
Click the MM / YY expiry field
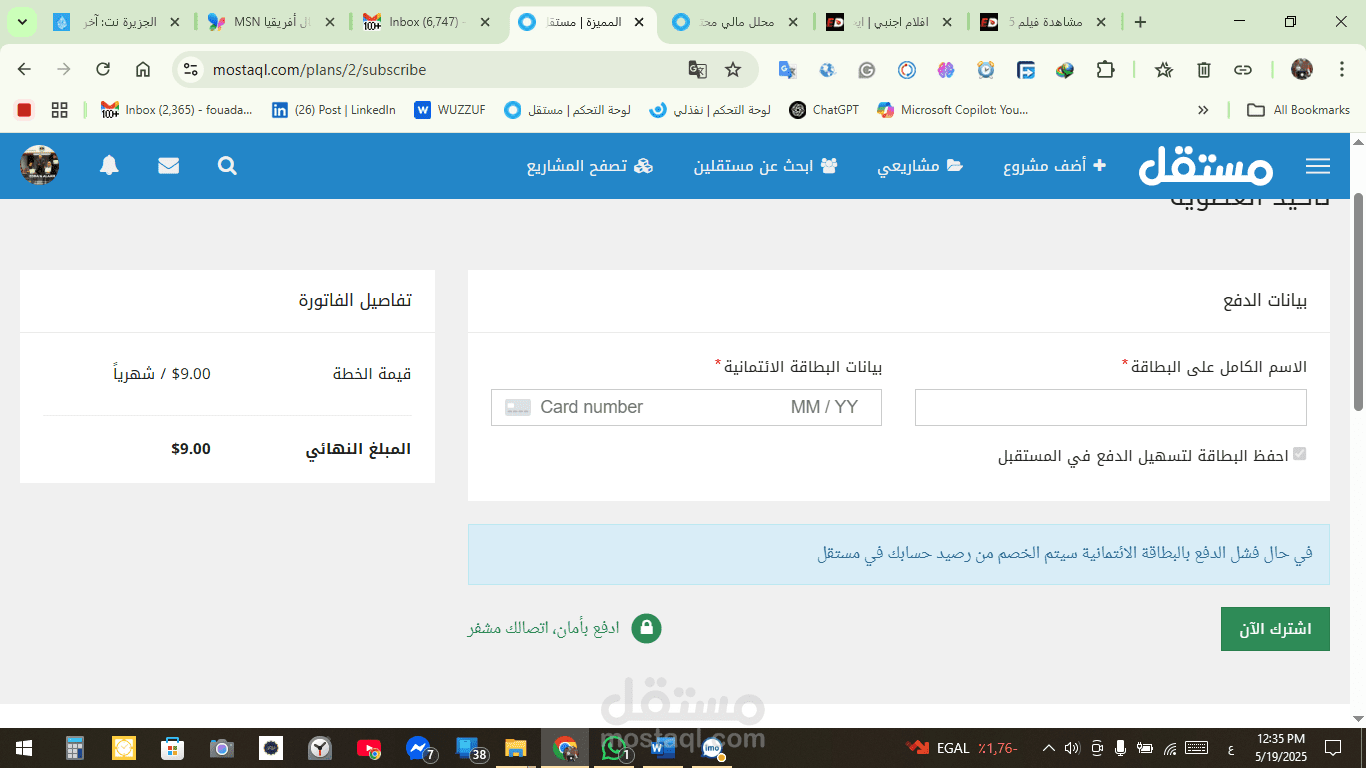tap(824, 407)
